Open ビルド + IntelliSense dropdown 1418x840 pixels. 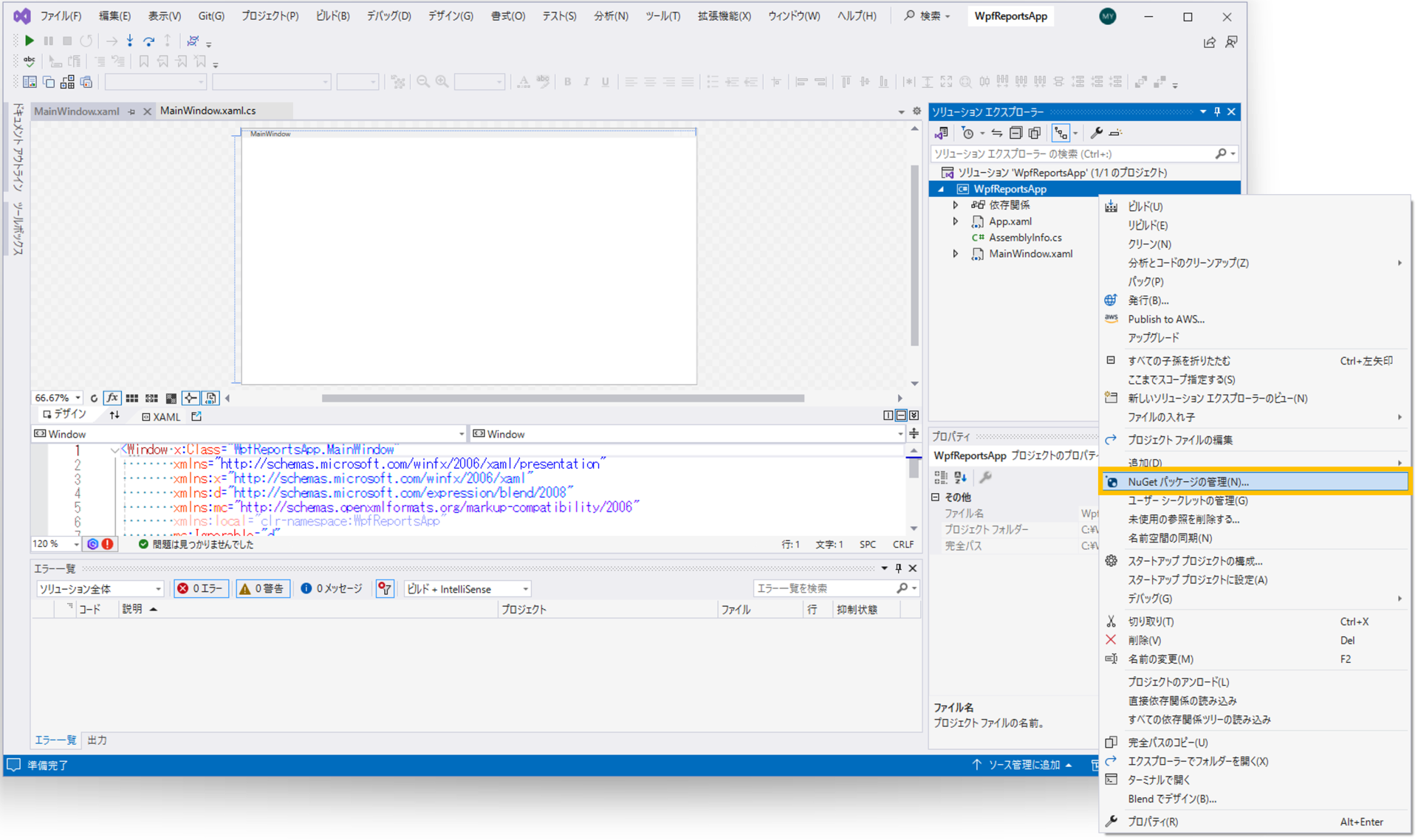[467, 588]
